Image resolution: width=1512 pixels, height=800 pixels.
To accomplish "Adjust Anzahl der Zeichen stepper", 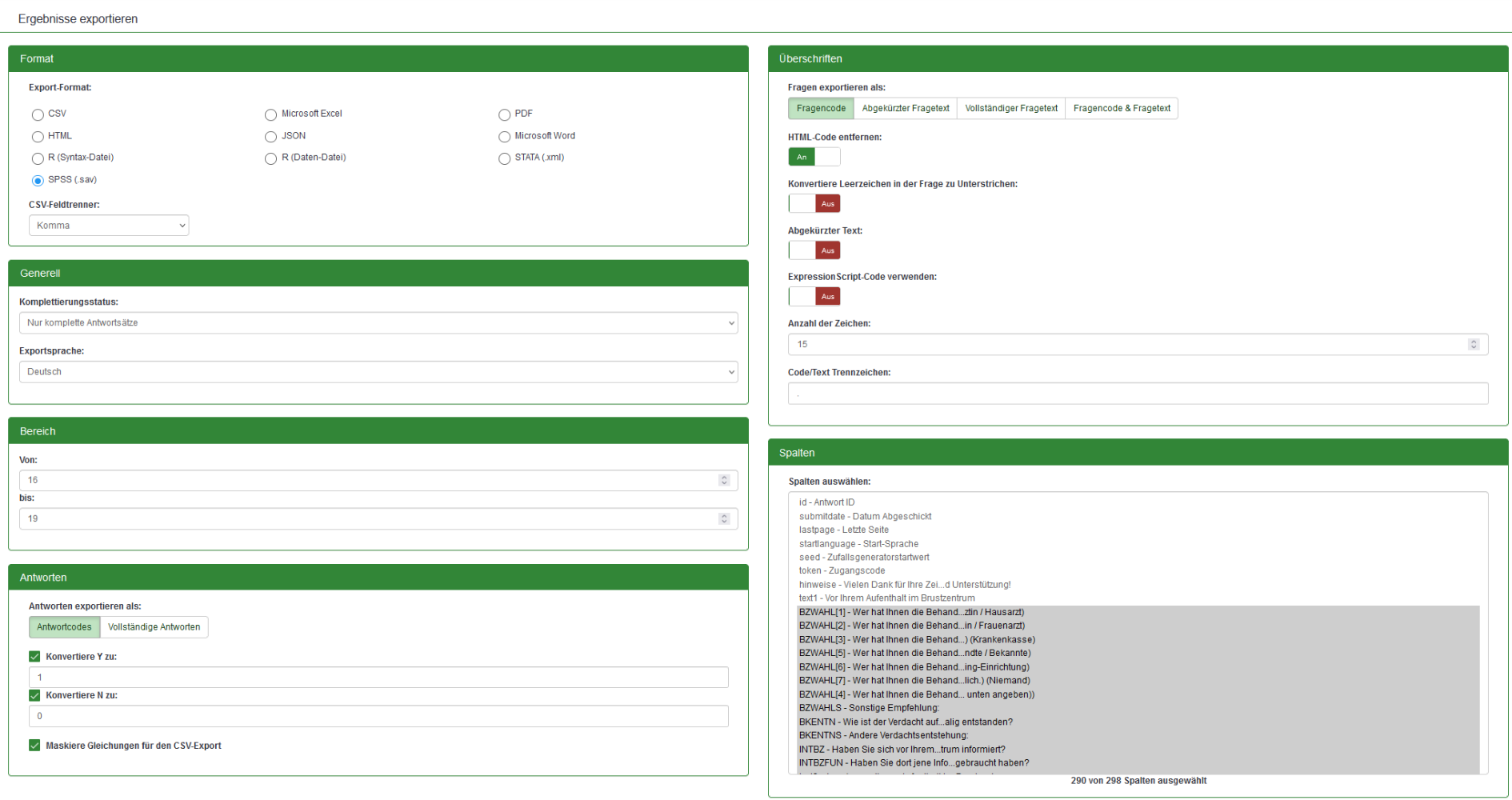I will 1474,345.
